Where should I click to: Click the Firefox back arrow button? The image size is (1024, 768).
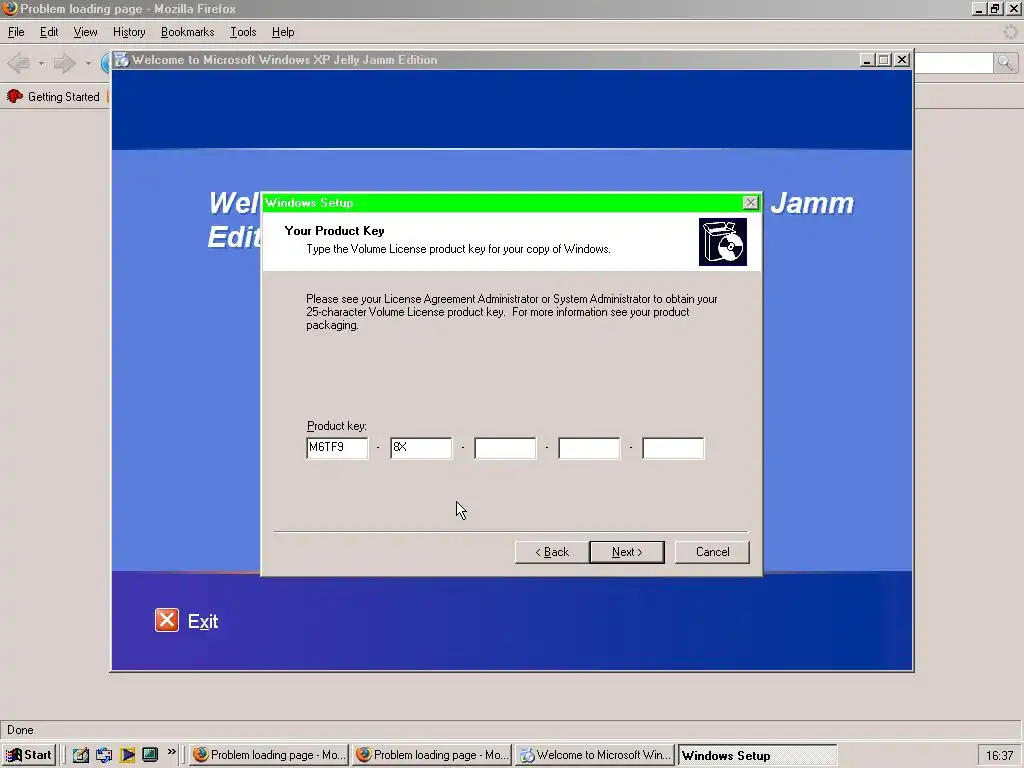coord(19,63)
